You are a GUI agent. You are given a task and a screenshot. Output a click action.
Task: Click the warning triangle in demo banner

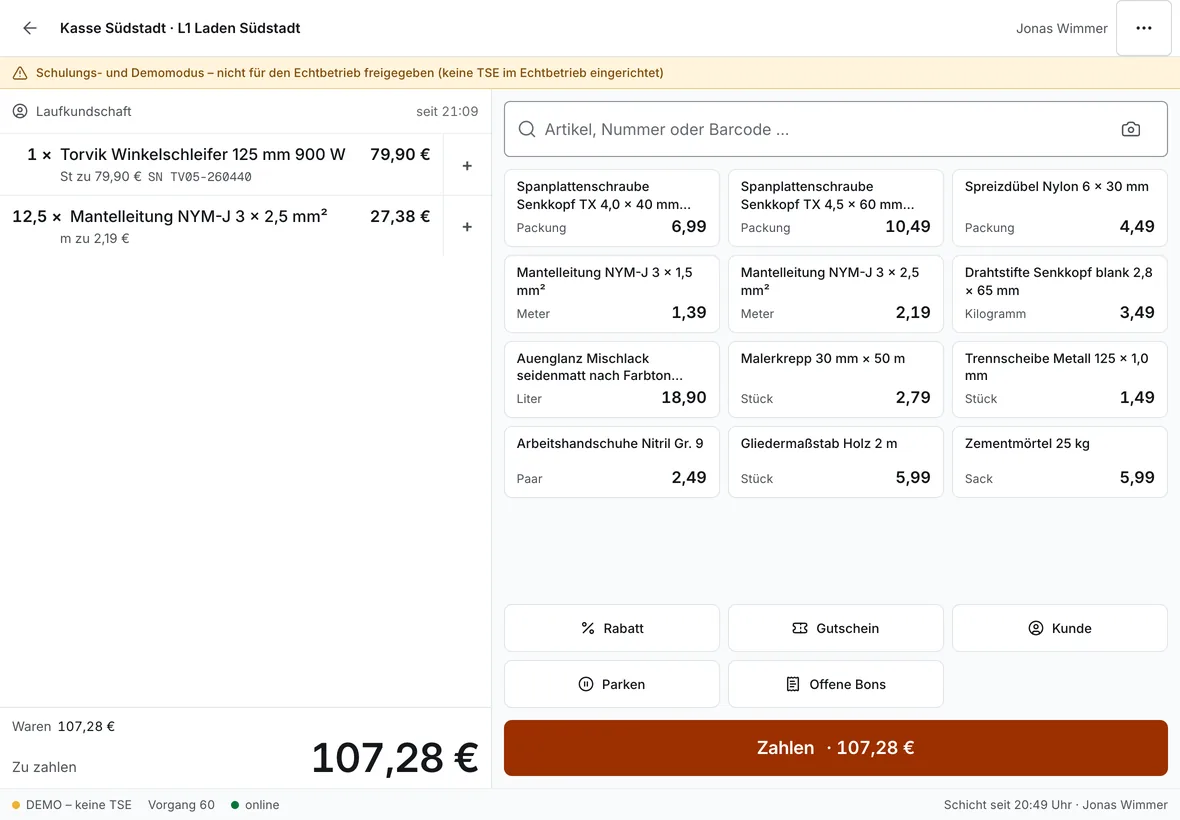pos(20,73)
